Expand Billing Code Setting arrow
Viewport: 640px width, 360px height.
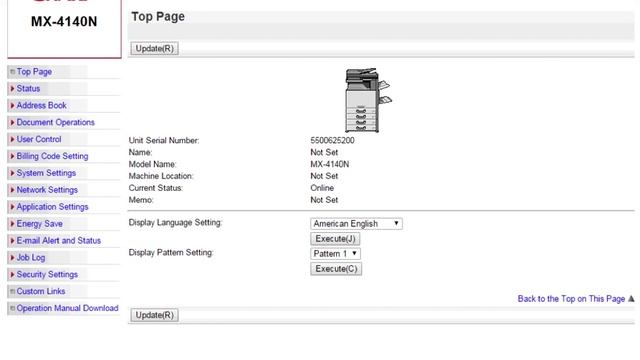coord(12,156)
